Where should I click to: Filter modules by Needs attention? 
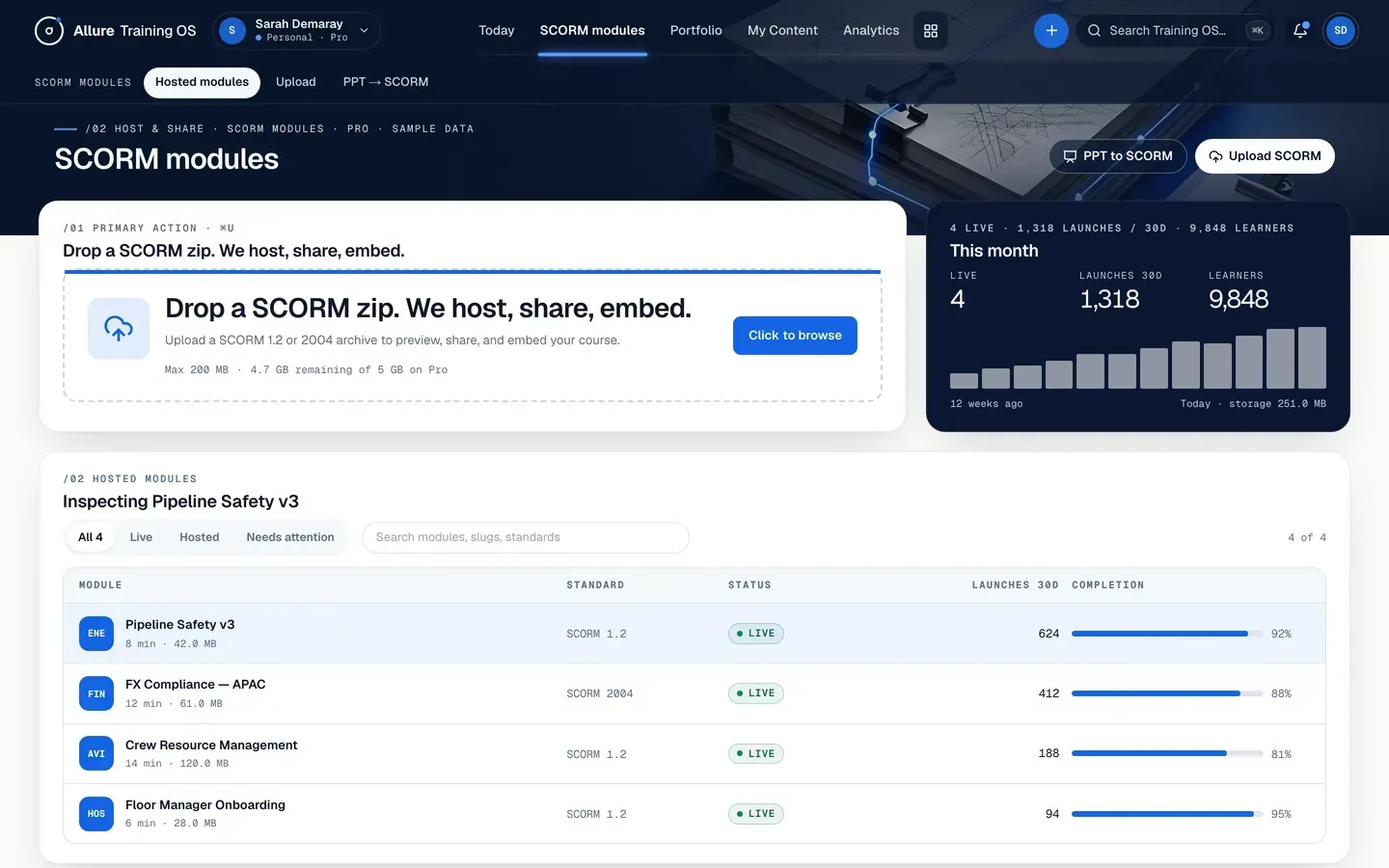pyautogui.click(x=290, y=537)
